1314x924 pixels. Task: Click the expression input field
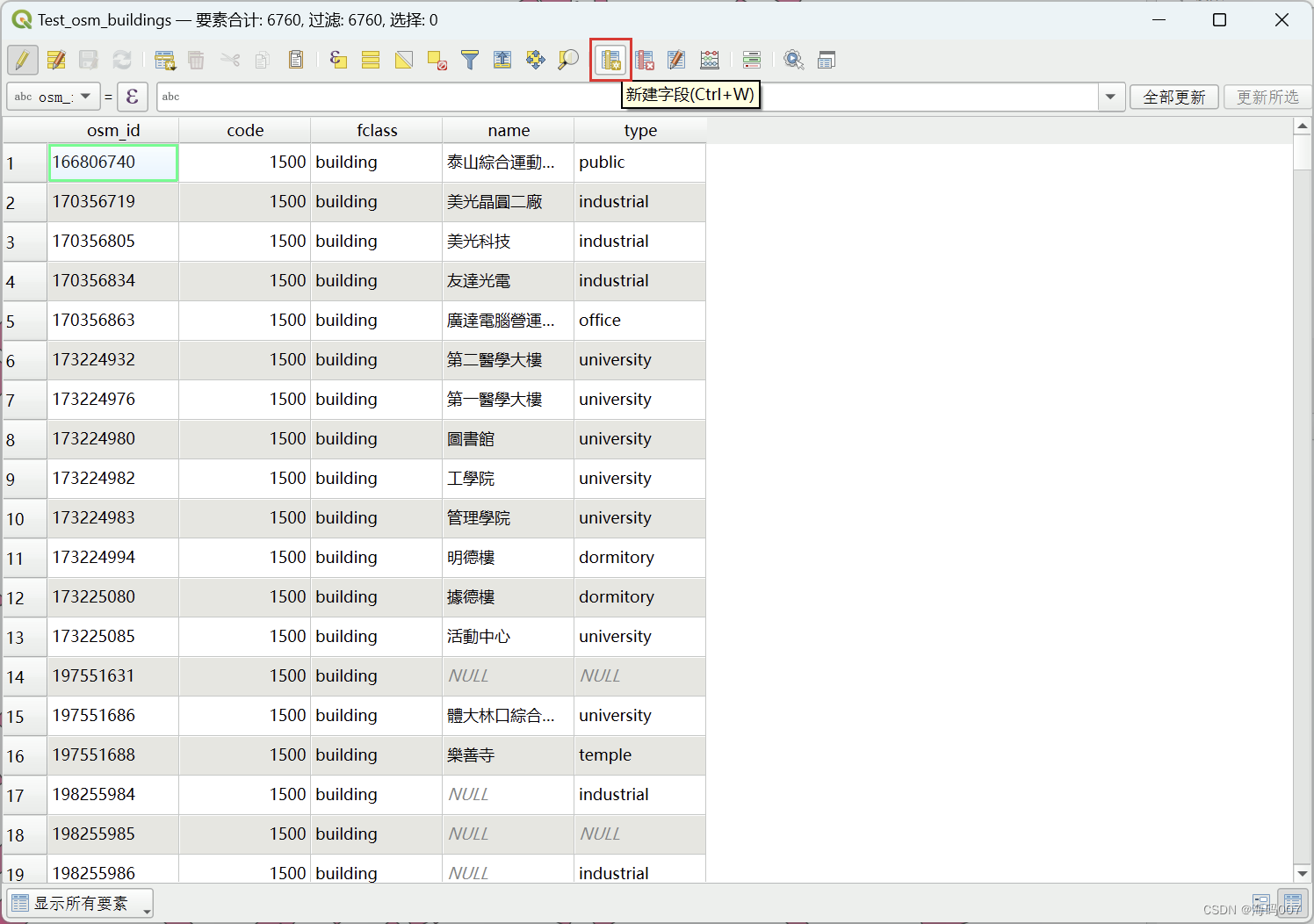pos(627,97)
